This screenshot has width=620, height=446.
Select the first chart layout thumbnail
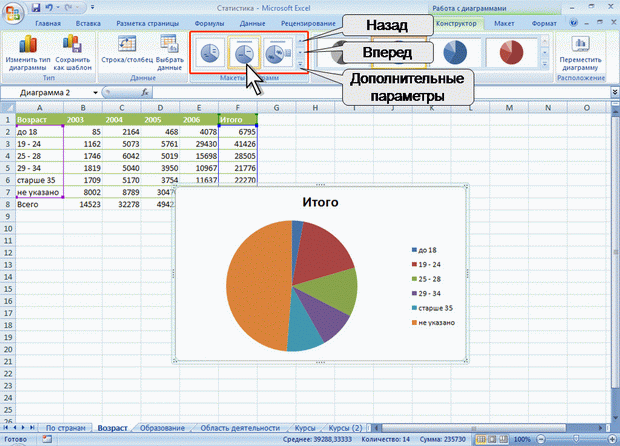[211, 54]
